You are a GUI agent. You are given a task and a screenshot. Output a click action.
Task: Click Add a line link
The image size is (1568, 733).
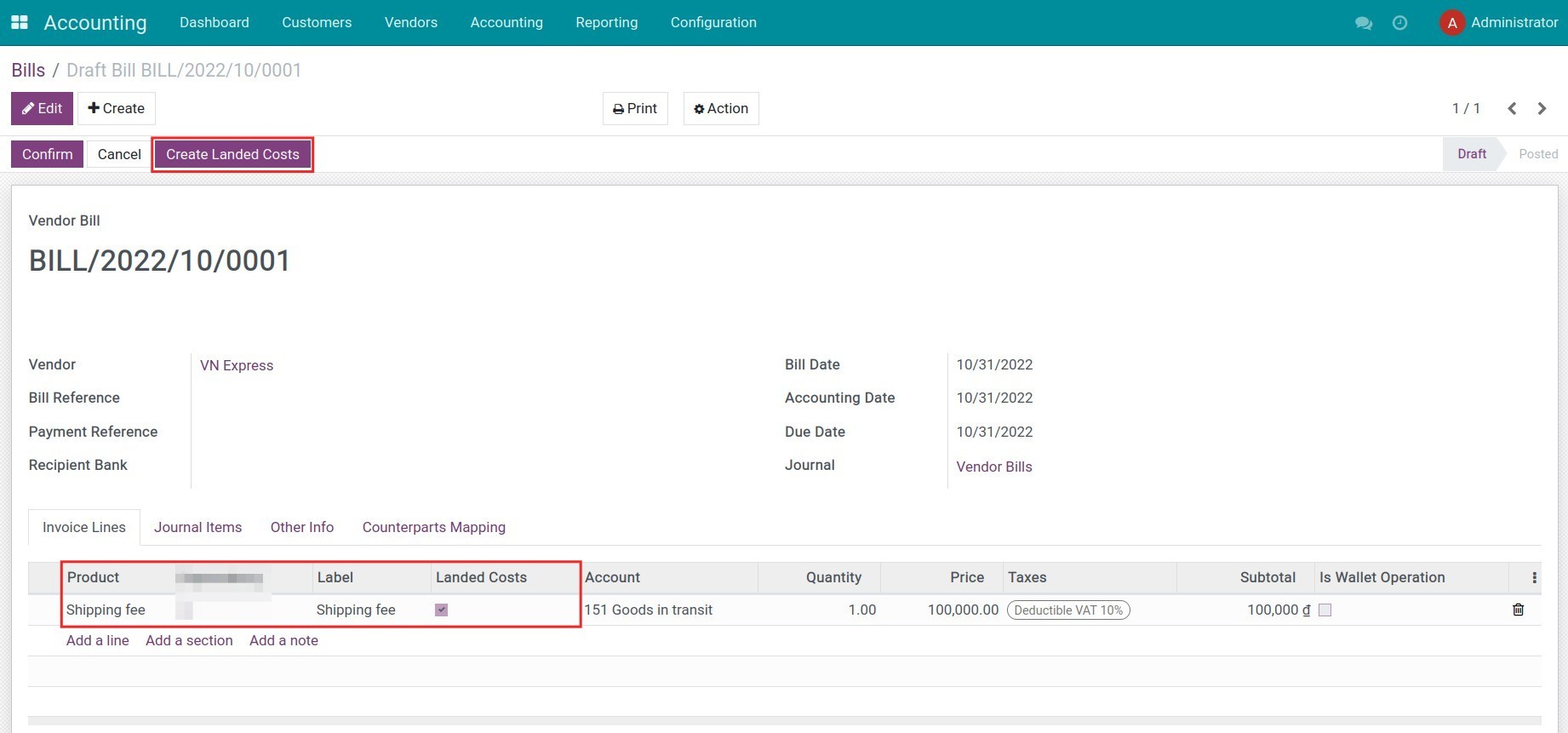point(98,640)
